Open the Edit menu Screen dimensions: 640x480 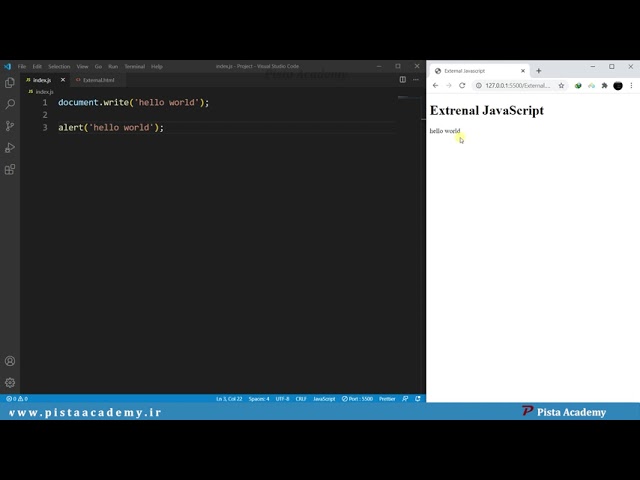click(37, 66)
